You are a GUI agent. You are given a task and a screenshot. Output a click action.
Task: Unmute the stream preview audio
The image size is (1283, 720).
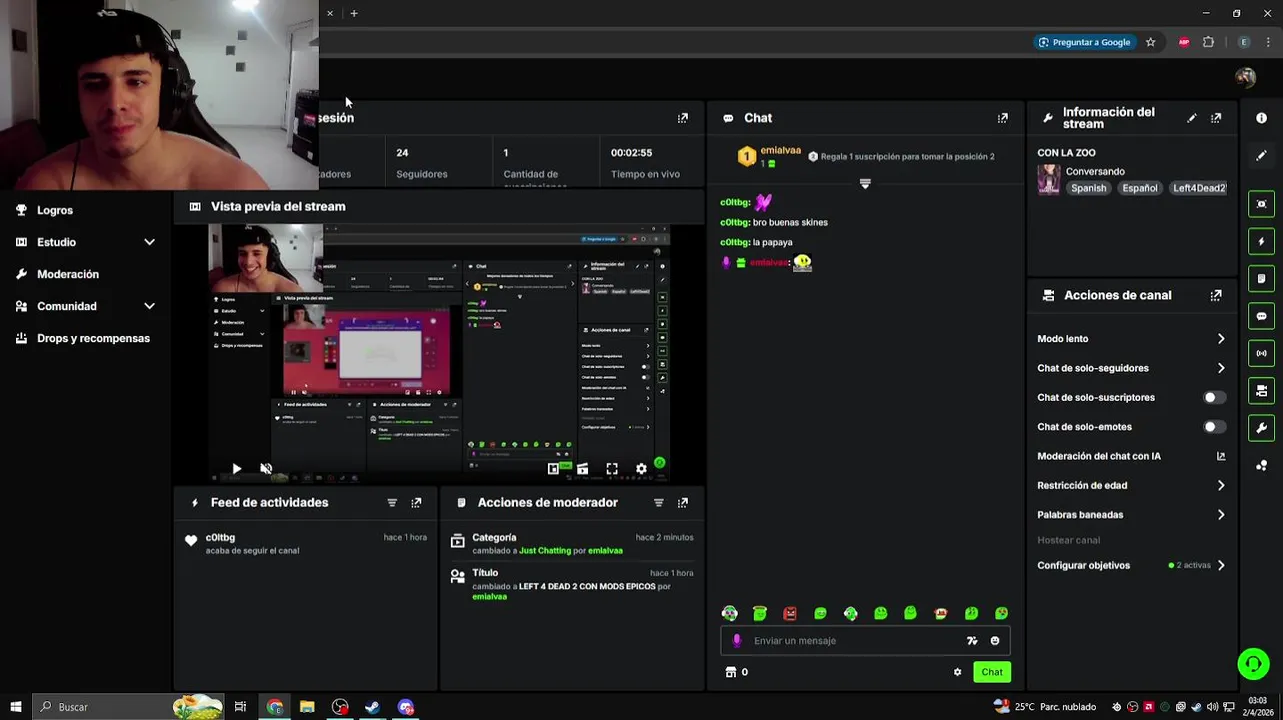[266, 468]
